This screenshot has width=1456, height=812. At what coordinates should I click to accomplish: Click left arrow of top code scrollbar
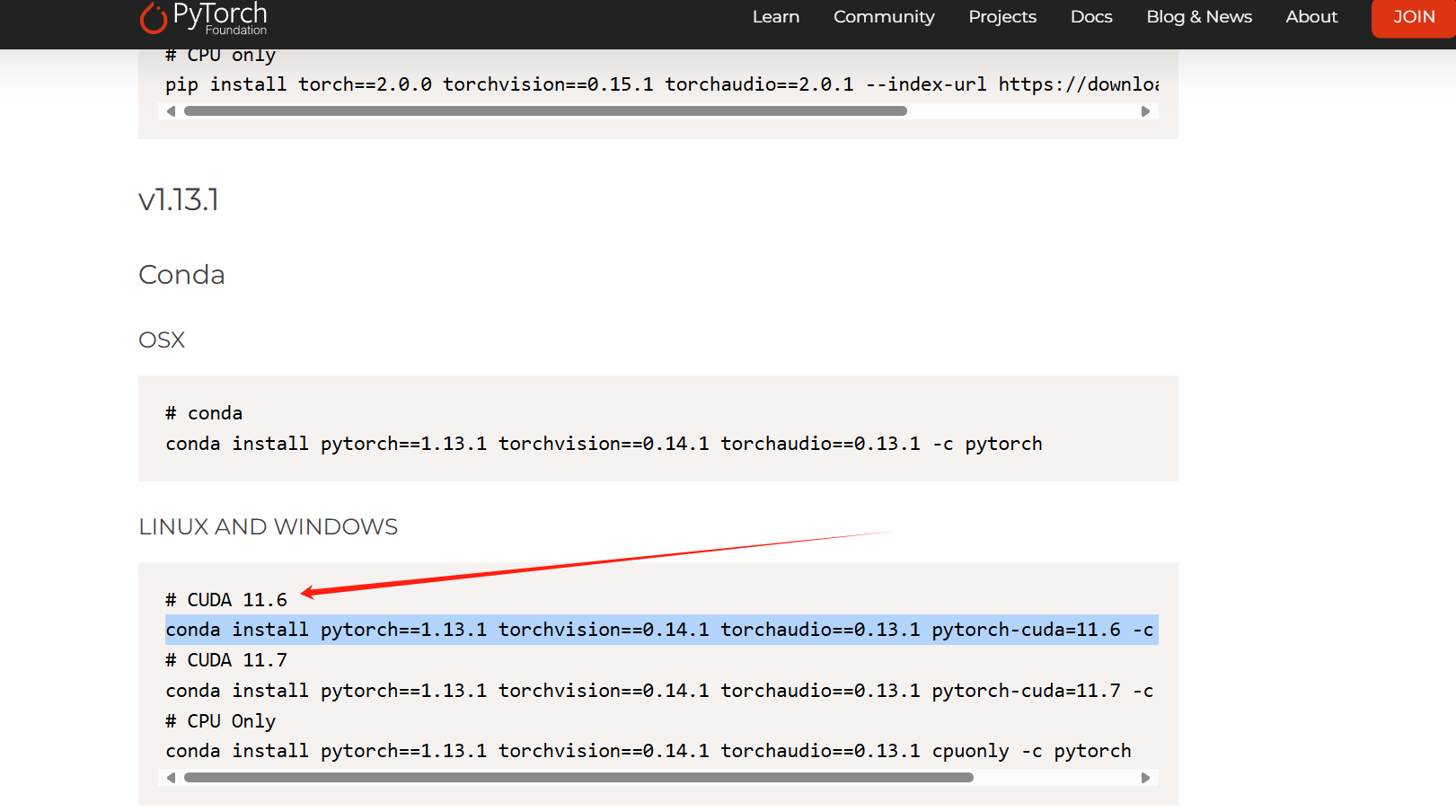pyautogui.click(x=171, y=111)
